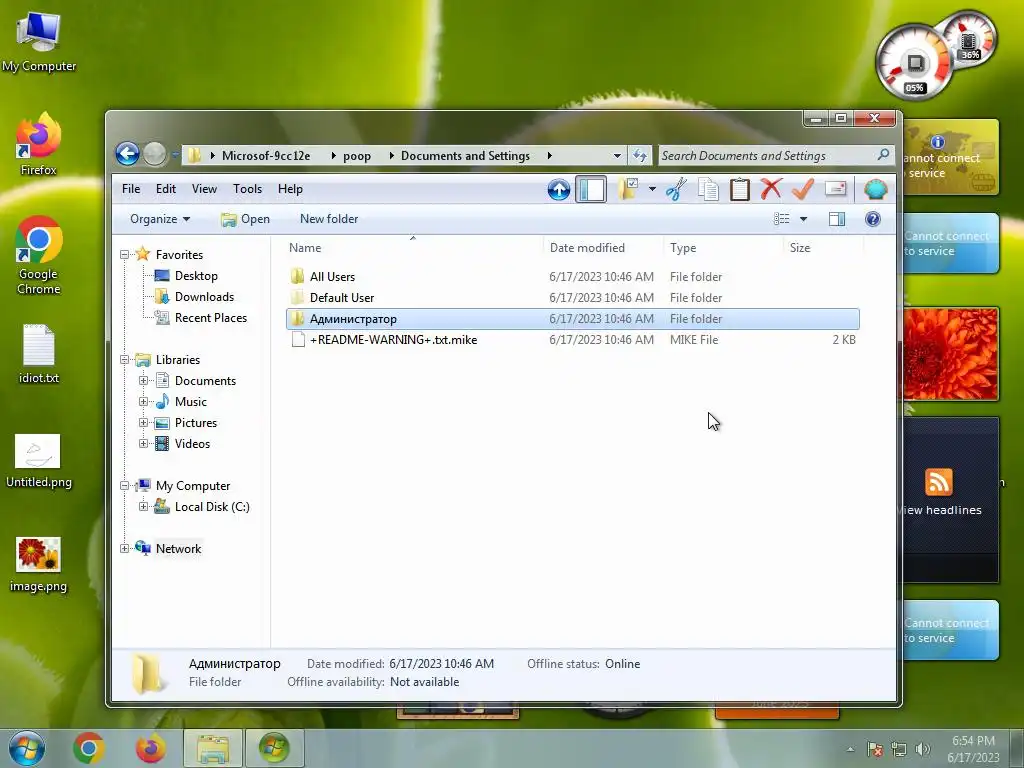
Task: Click the search magnifier icon
Action: [883, 155]
